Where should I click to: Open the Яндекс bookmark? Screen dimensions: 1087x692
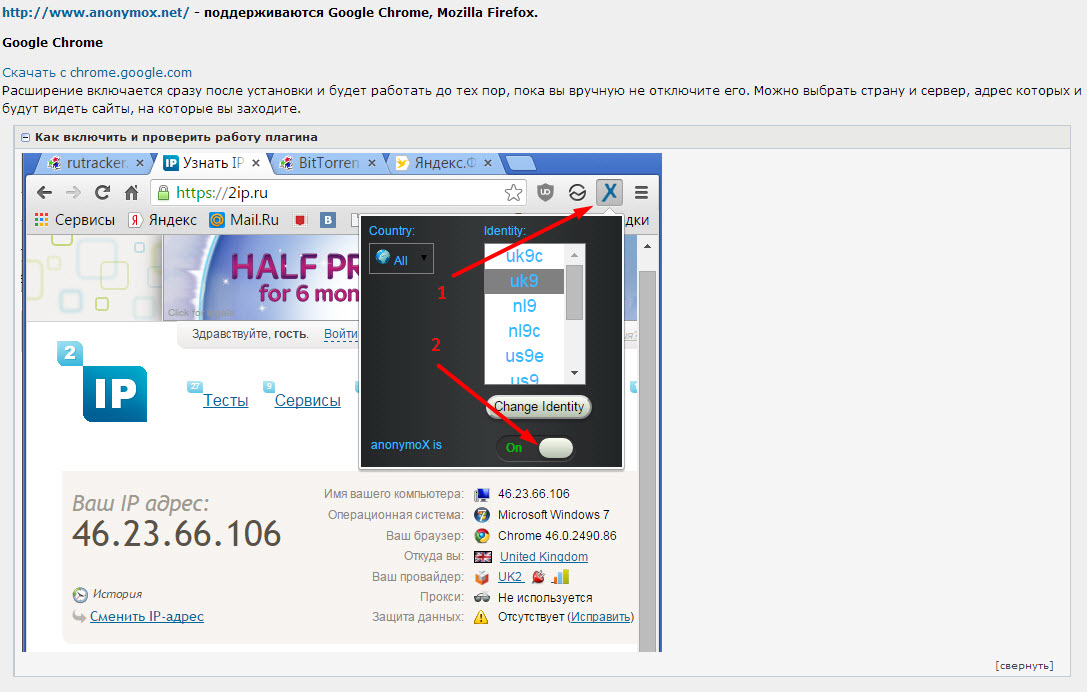click(163, 220)
